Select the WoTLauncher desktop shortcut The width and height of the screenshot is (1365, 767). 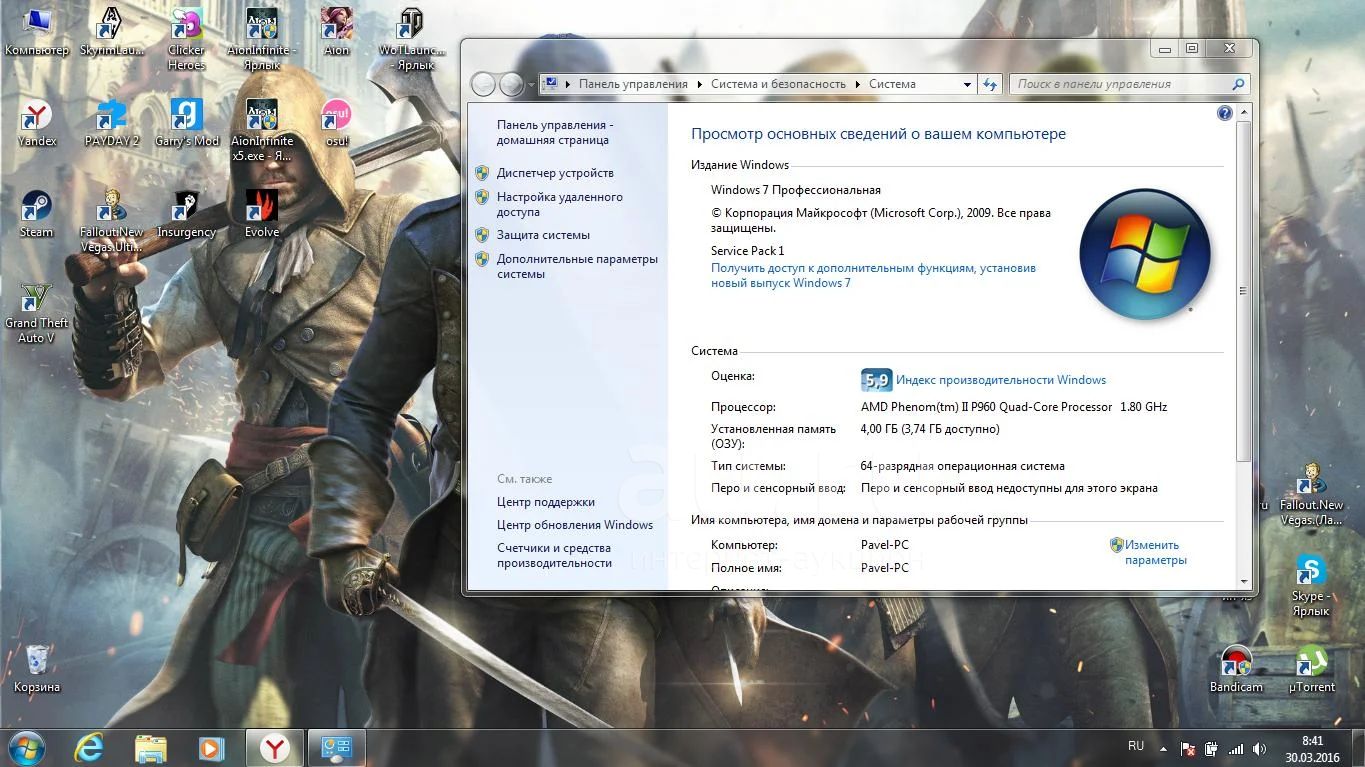pyautogui.click(x=410, y=39)
